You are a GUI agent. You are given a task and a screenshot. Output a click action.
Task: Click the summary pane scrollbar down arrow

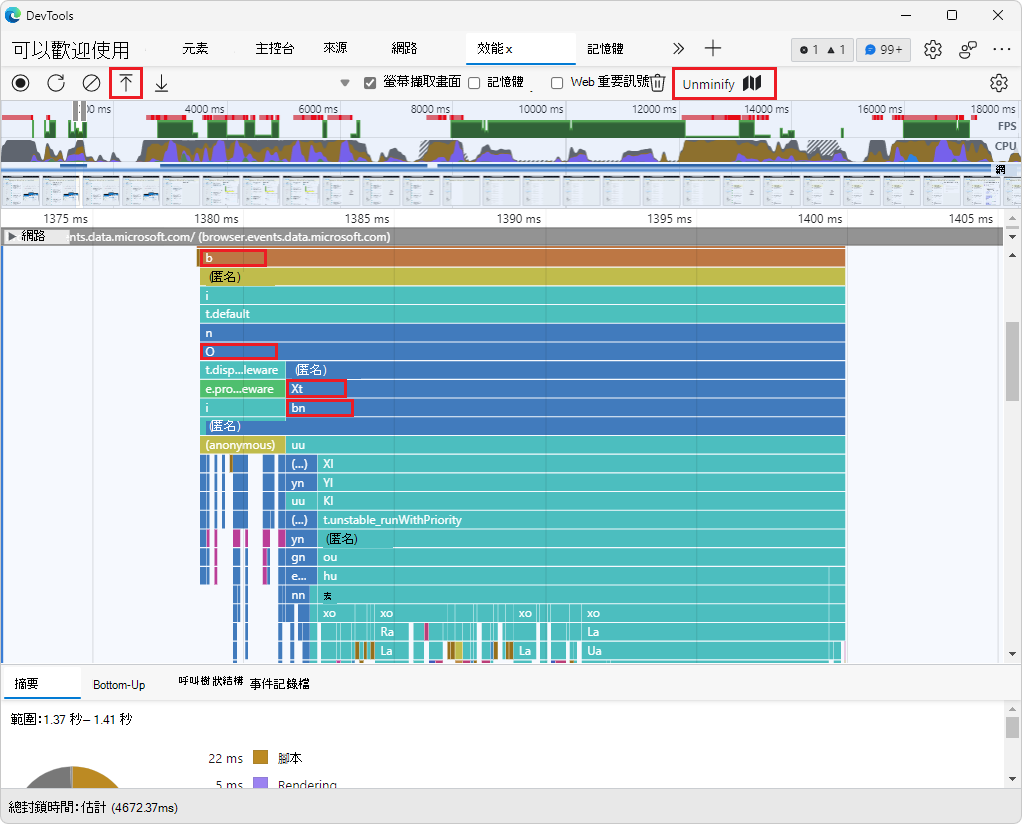pos(1012,778)
